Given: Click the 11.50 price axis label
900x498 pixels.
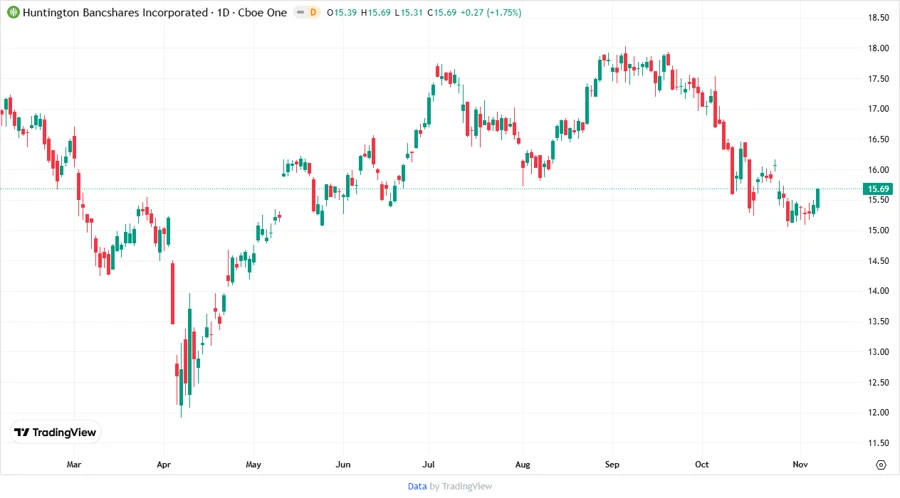Looking at the screenshot, I should coord(878,443).
